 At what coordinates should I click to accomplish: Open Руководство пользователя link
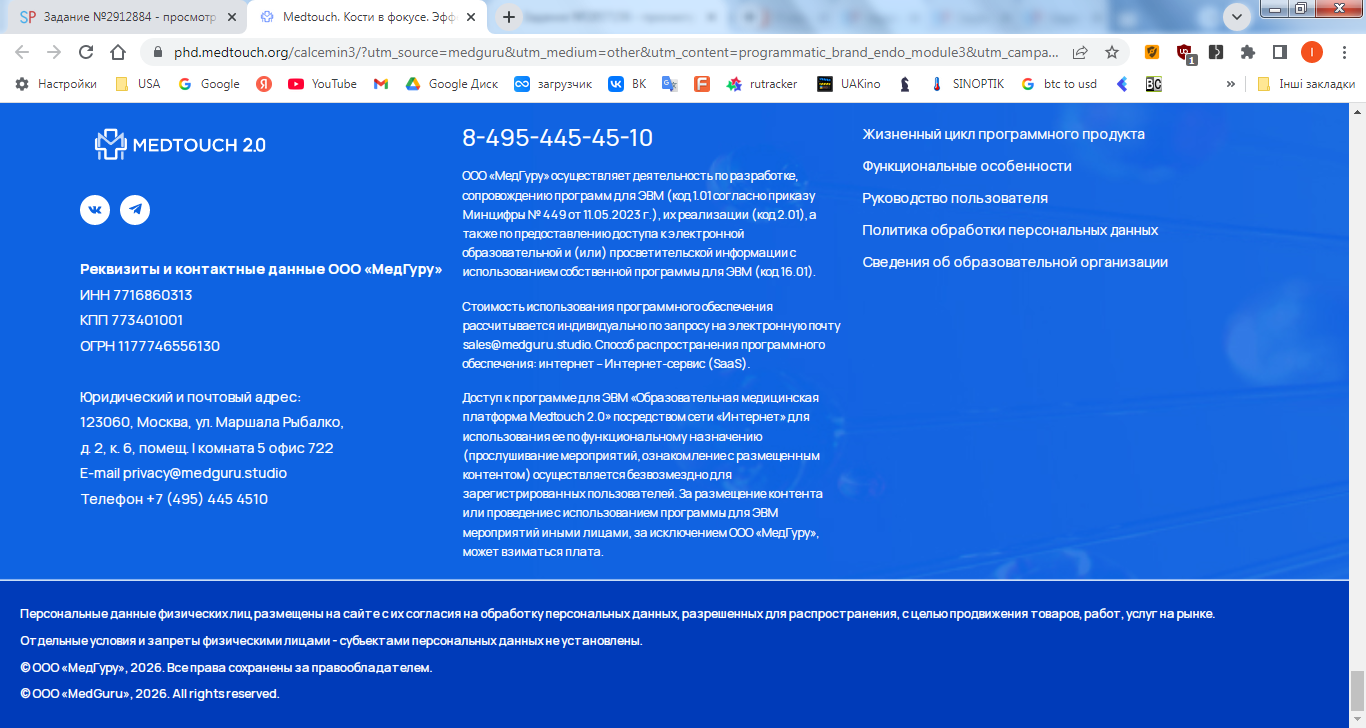[x=955, y=198]
